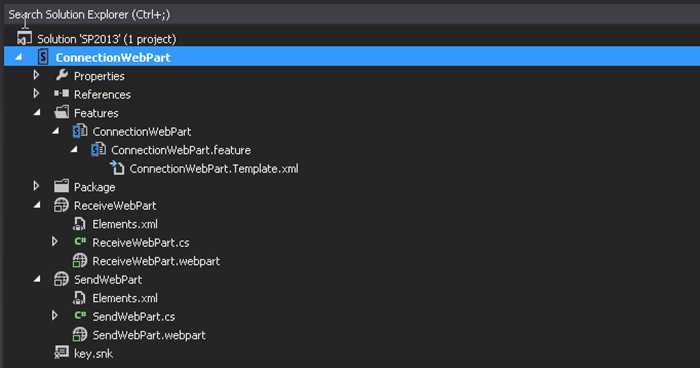The height and width of the screenshot is (368, 700).
Task: Click the key.snk certificate icon
Action: click(61, 352)
